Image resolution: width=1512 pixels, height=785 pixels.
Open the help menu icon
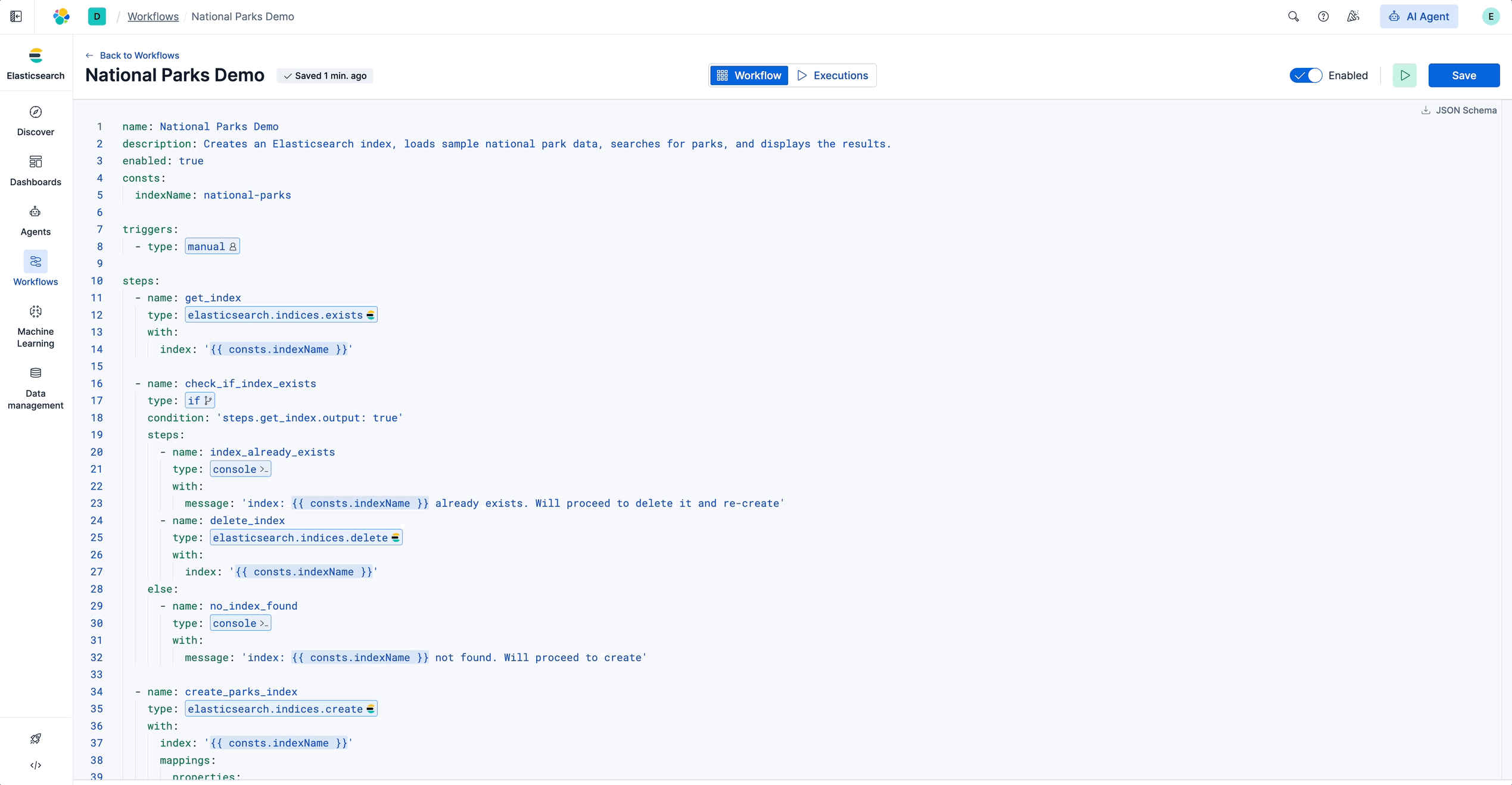(x=1323, y=17)
